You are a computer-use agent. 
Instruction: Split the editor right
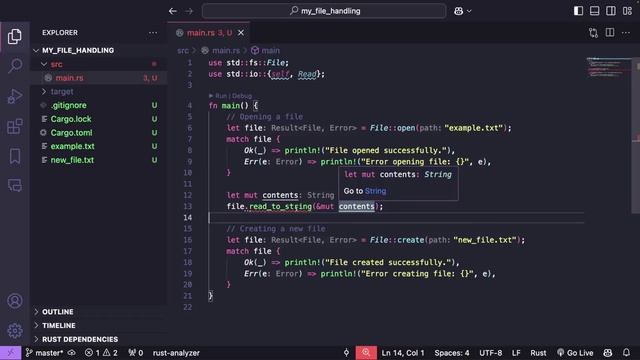pyautogui.click(x=610, y=33)
